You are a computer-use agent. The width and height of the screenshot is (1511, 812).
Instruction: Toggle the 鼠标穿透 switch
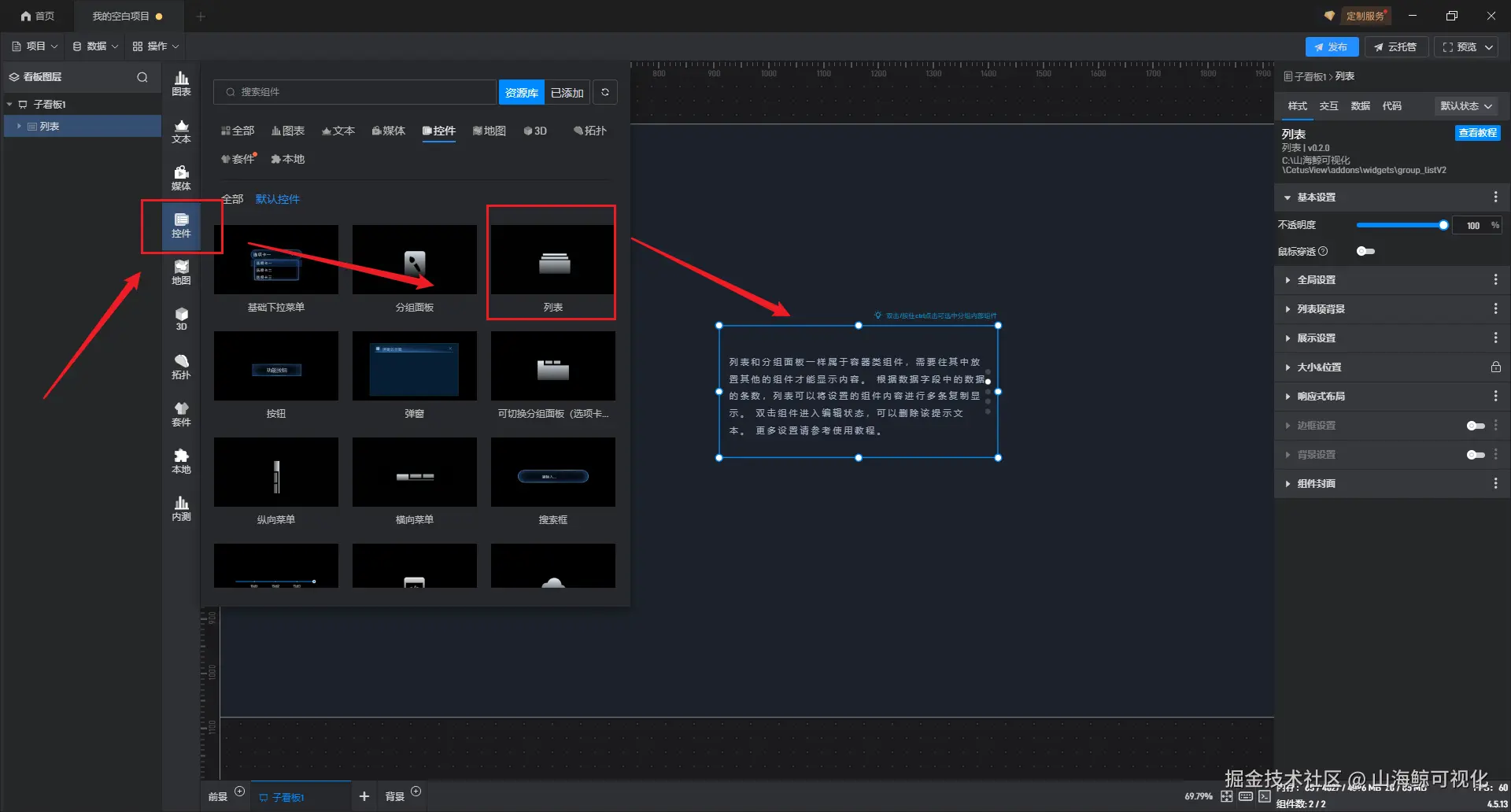1365,252
